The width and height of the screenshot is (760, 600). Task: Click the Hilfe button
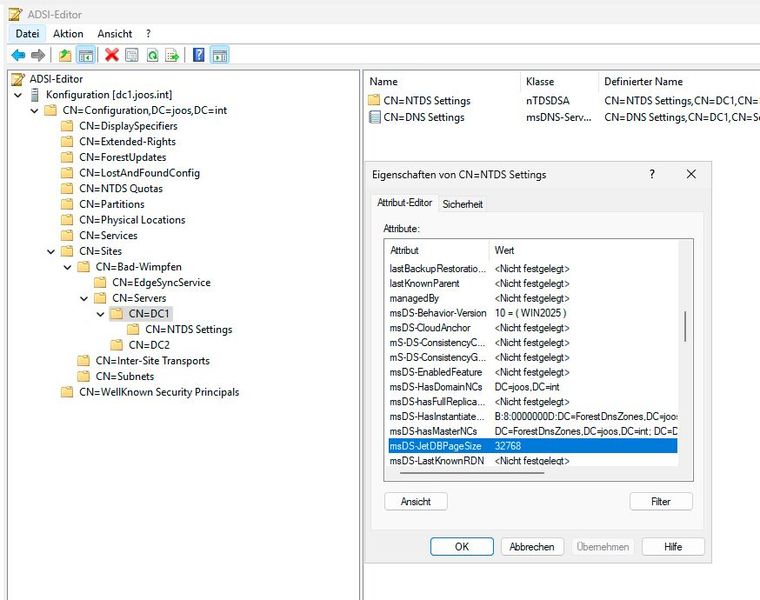pyautogui.click(x=673, y=547)
